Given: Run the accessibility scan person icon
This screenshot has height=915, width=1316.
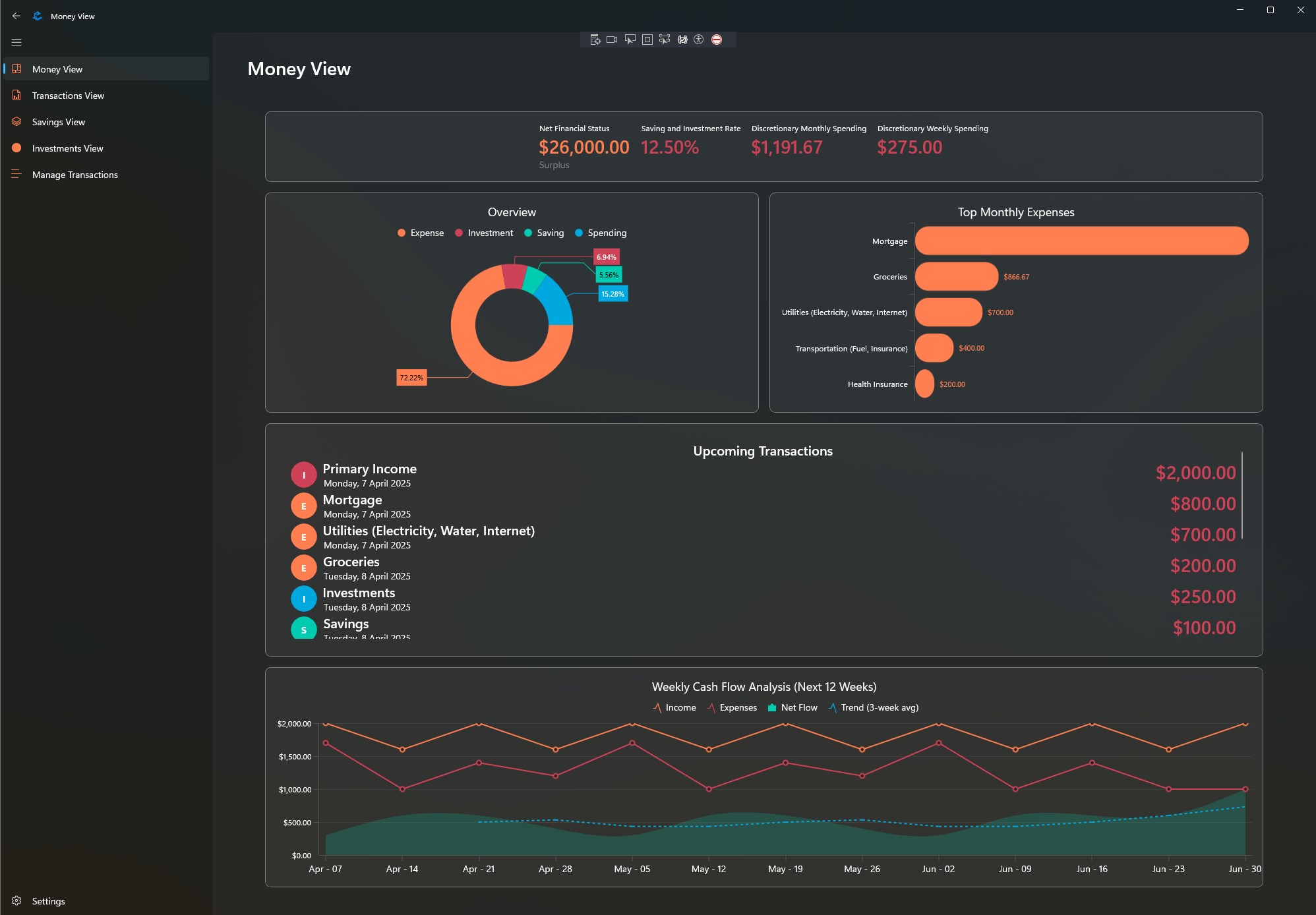Looking at the screenshot, I should click(x=699, y=40).
